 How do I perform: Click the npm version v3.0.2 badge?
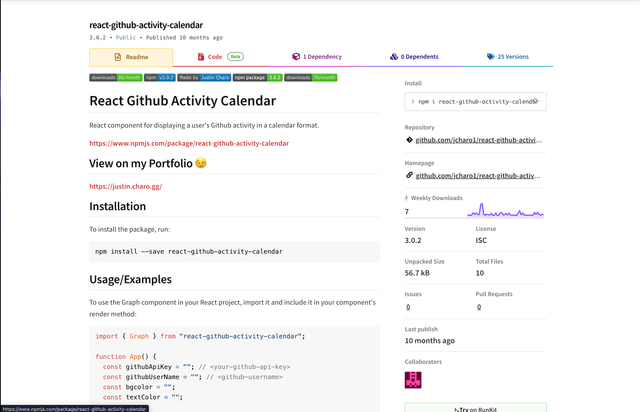coord(158,77)
